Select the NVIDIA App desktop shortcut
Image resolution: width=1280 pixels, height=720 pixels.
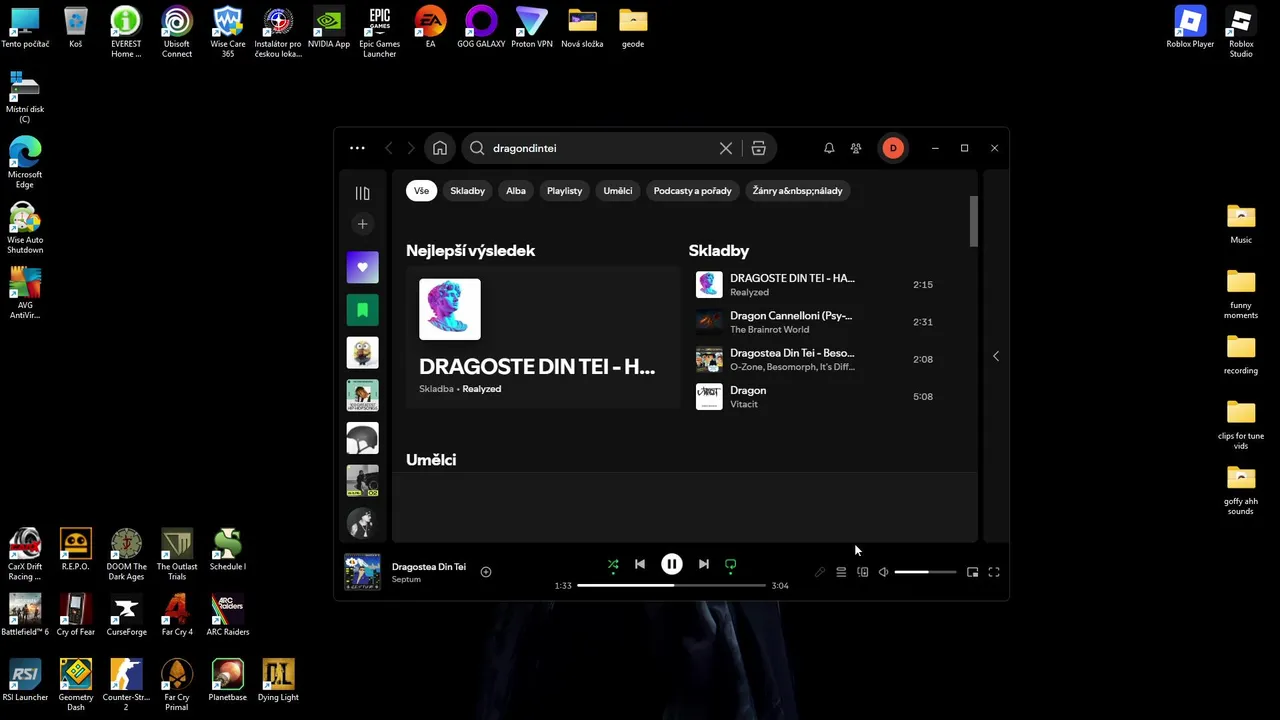[x=329, y=28]
